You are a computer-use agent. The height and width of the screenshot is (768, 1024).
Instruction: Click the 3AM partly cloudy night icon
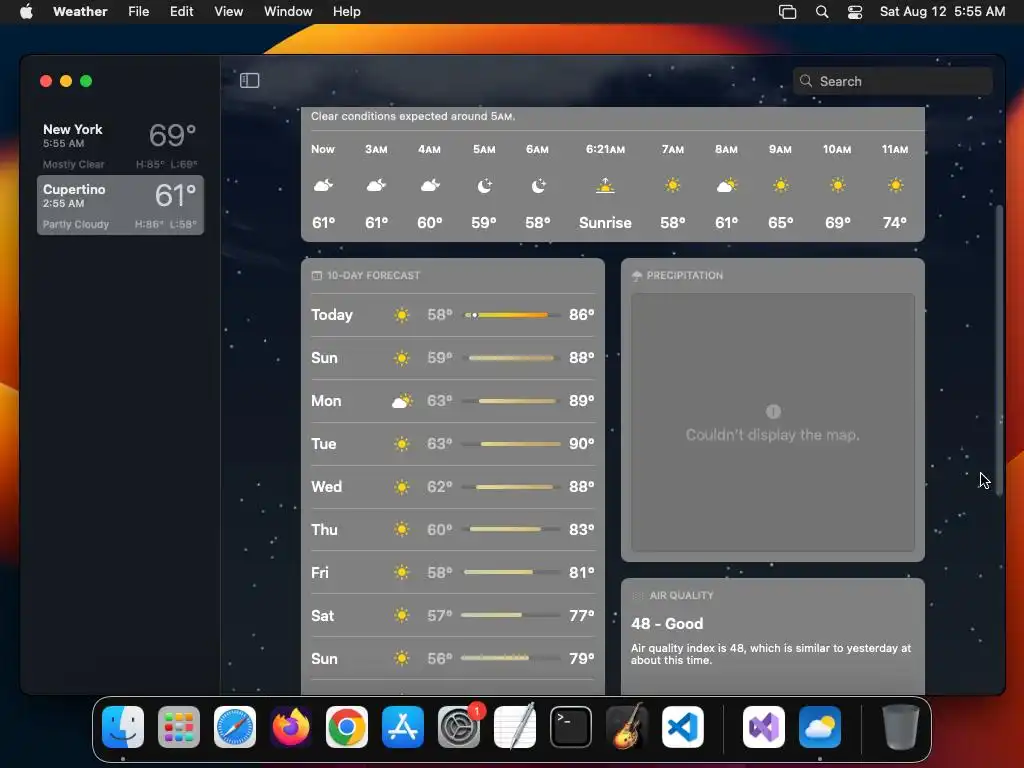click(376, 186)
